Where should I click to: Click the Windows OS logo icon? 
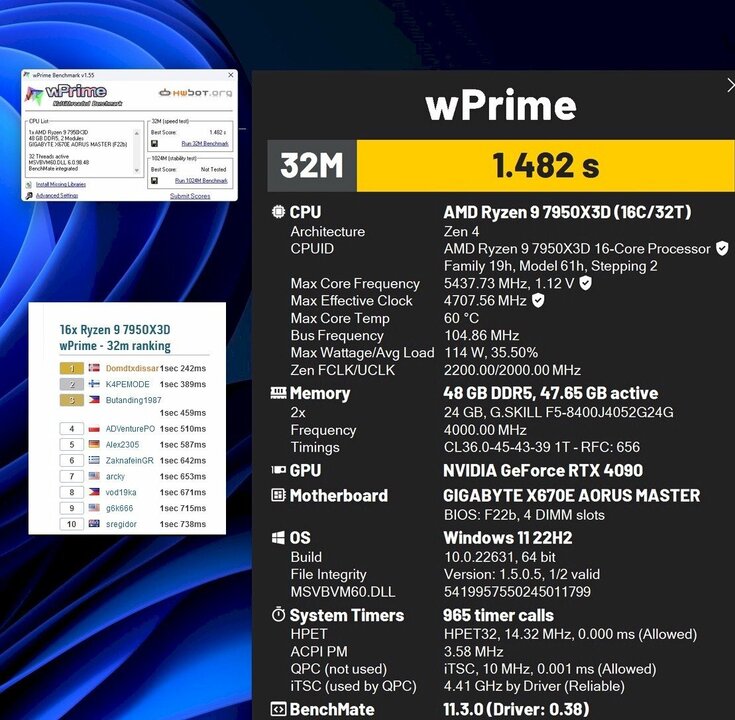278,538
